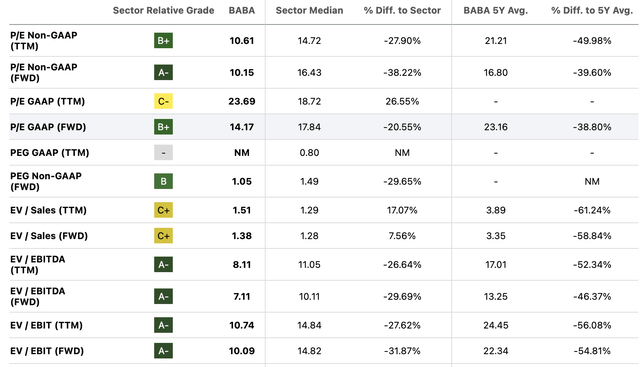This screenshot has width=640, height=367.
Task: Click the C+ badge for EV / Sales (FWD)
Action: click(x=163, y=236)
